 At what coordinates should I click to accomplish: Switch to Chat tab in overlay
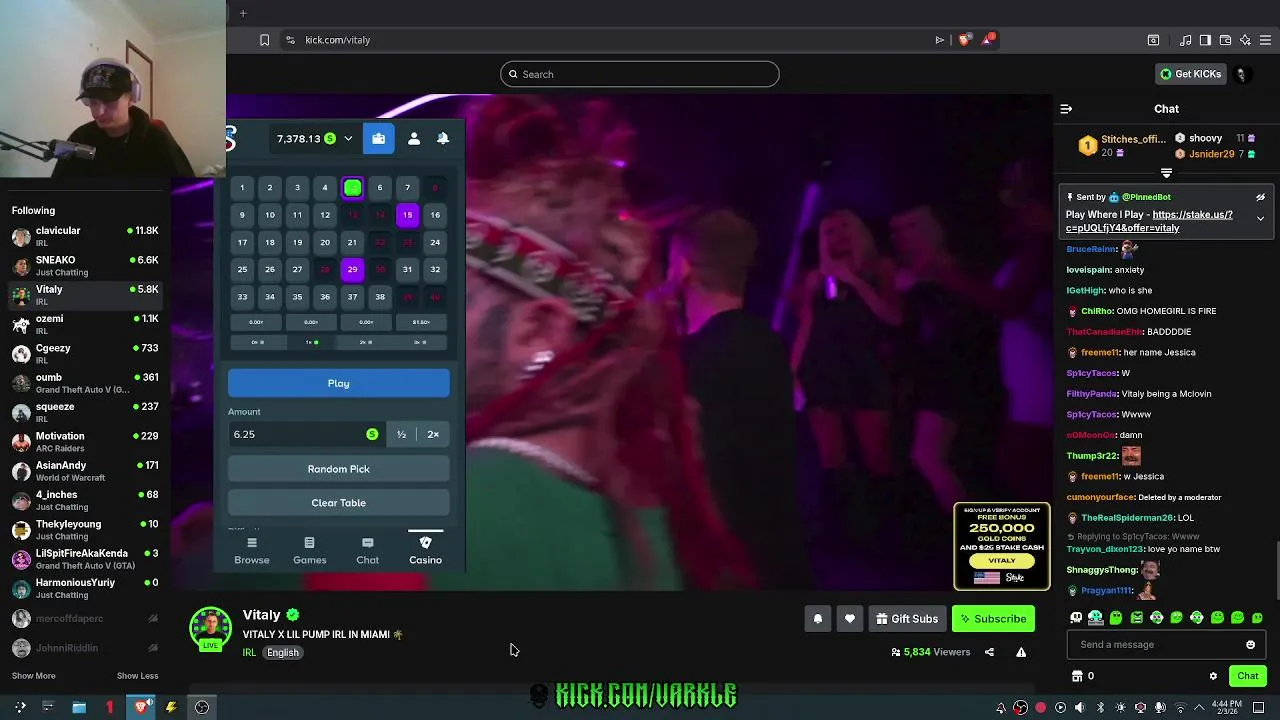[367, 551]
